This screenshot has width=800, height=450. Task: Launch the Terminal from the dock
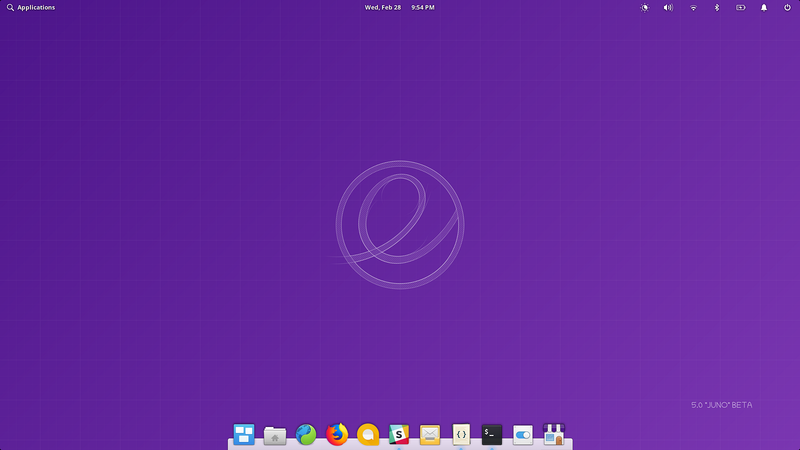point(492,435)
